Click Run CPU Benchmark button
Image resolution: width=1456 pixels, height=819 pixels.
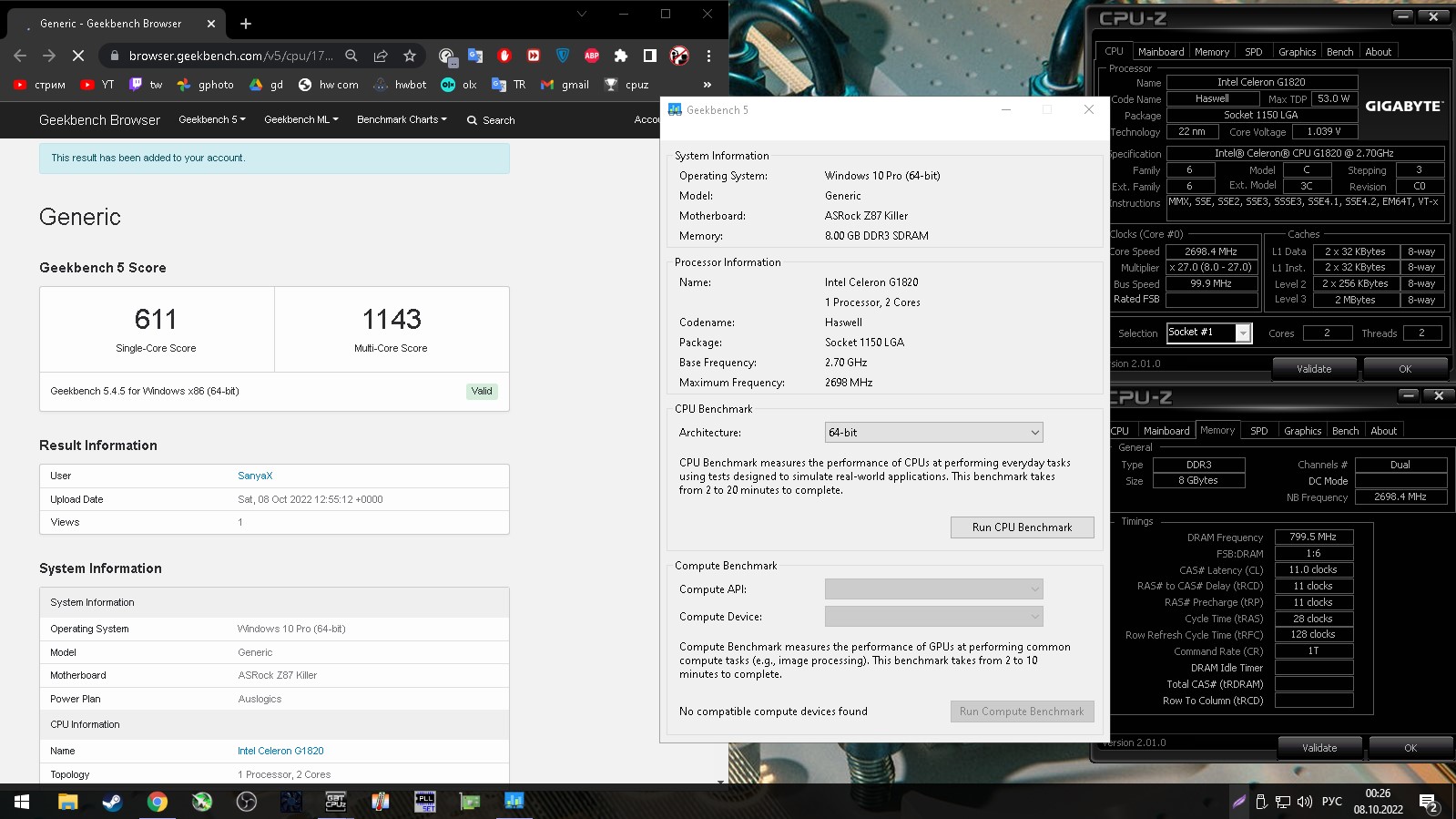1022,527
